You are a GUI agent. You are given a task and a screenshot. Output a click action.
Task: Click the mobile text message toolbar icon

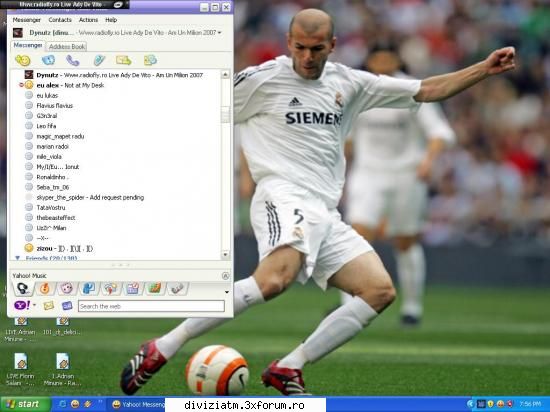click(x=99, y=60)
